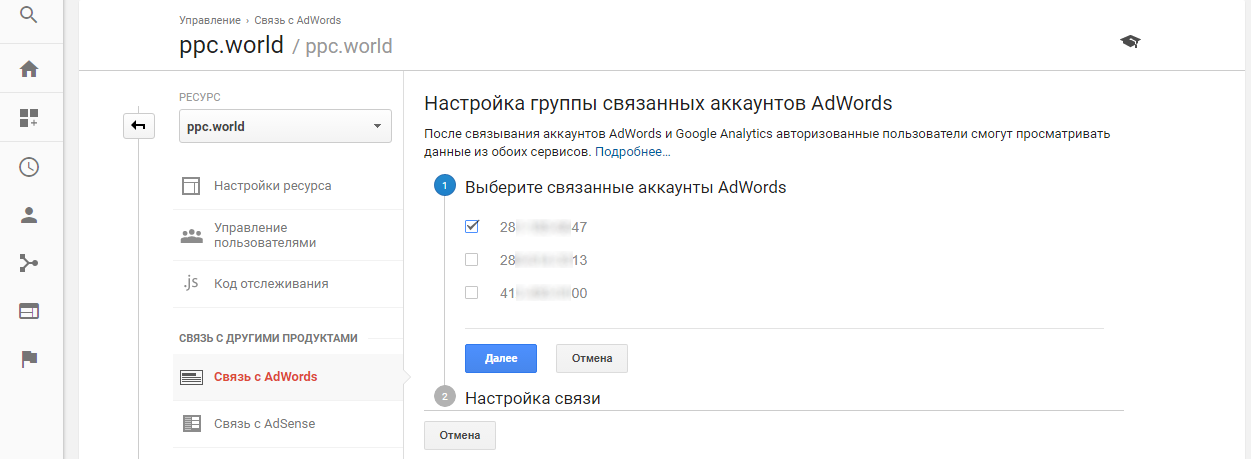Click the blue Далее button
The width and height of the screenshot is (1251, 459).
501,358
